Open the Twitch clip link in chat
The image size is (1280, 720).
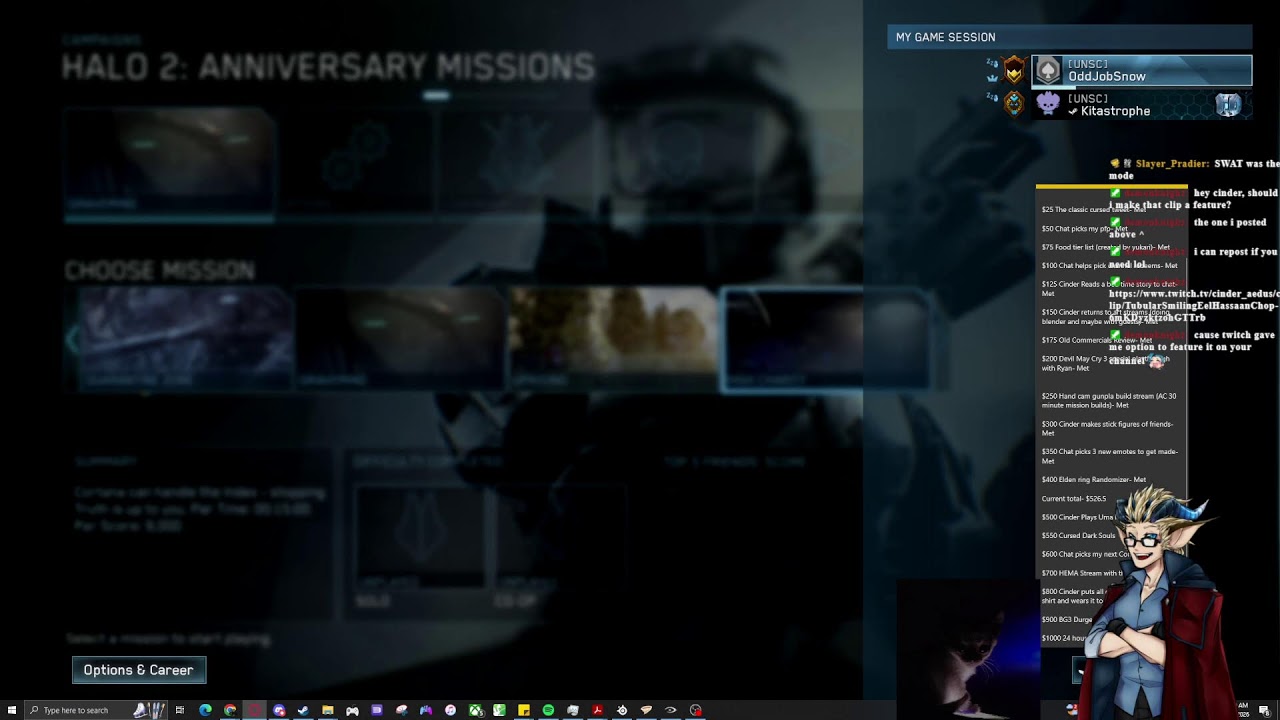pyautogui.click(x=1193, y=306)
